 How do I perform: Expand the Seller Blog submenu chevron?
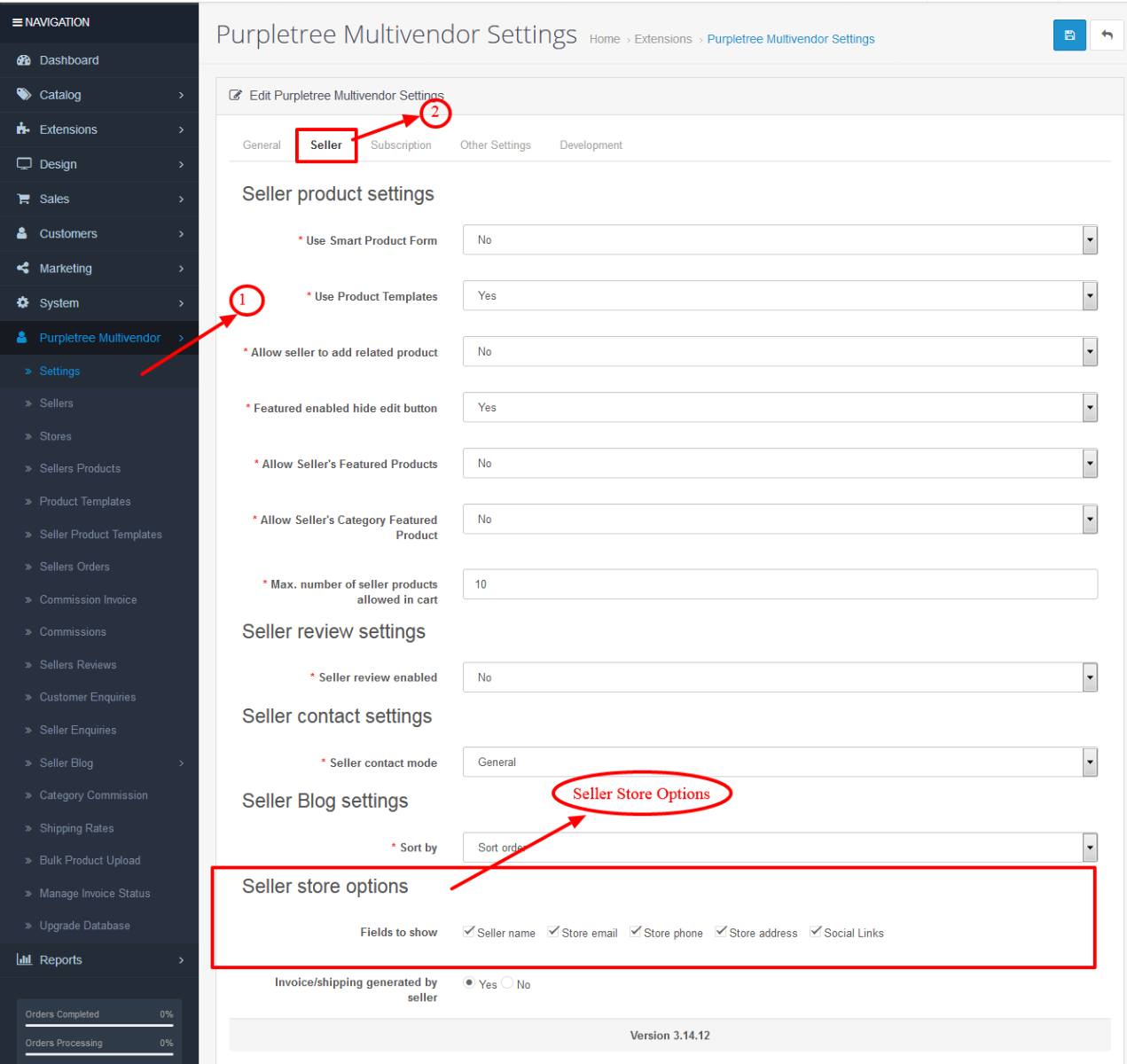(x=181, y=763)
